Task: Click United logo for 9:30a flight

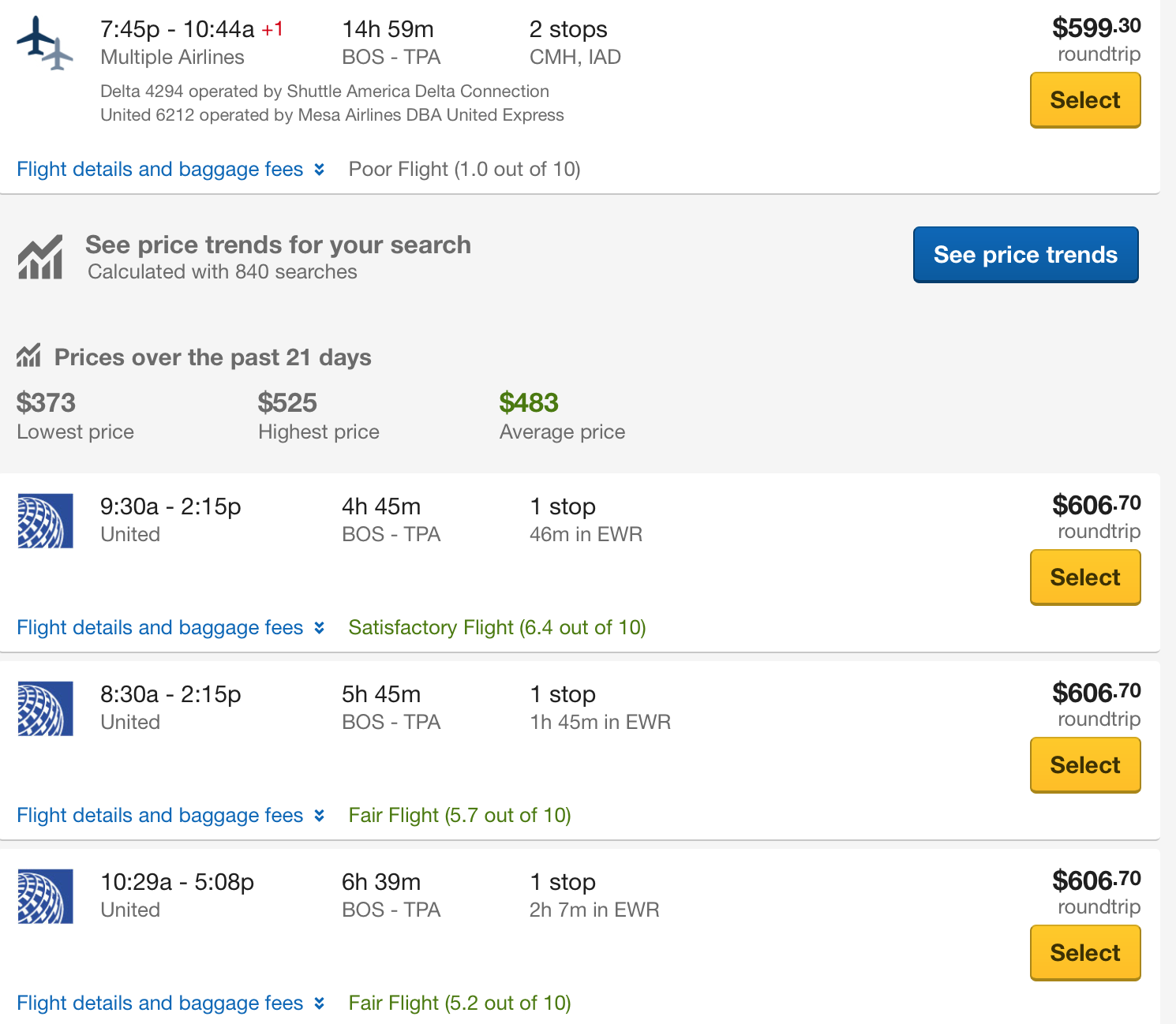Action: 46,521
